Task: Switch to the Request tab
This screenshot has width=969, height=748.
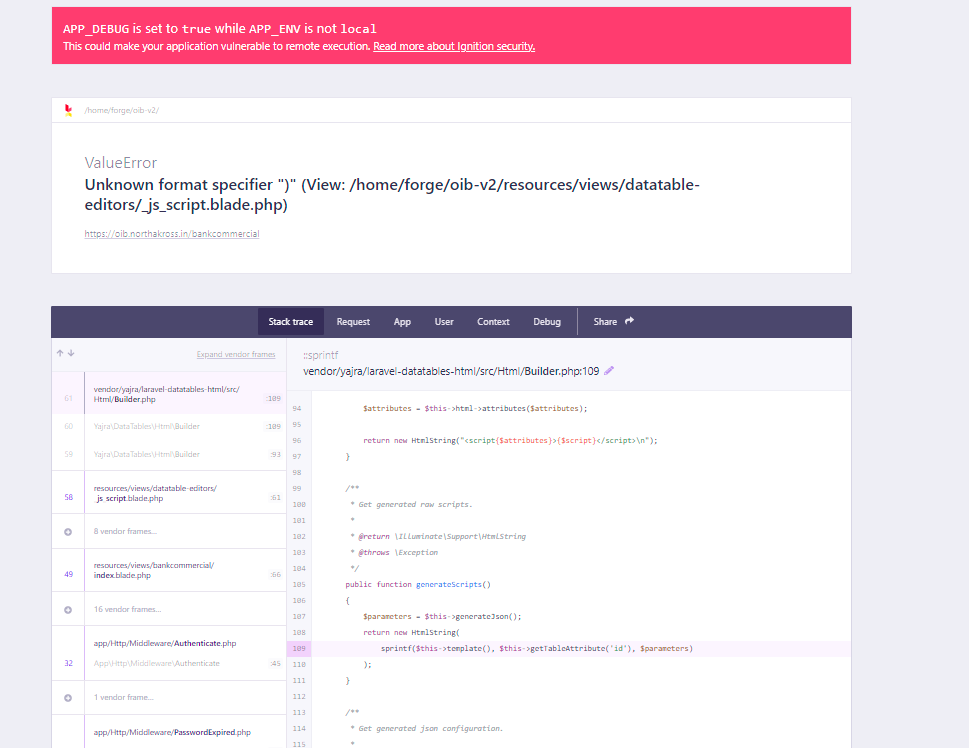Action: [353, 321]
